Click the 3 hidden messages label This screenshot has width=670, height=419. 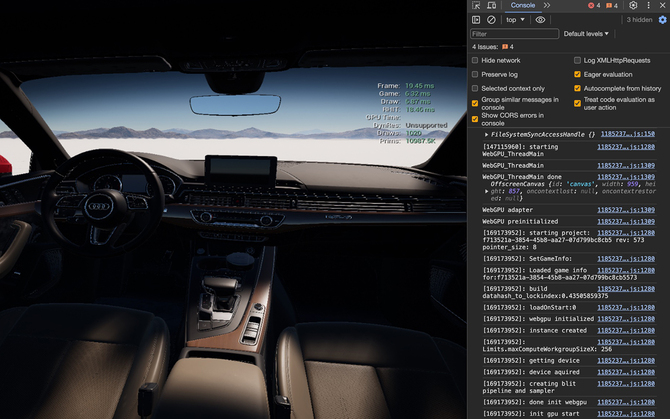[x=639, y=20]
